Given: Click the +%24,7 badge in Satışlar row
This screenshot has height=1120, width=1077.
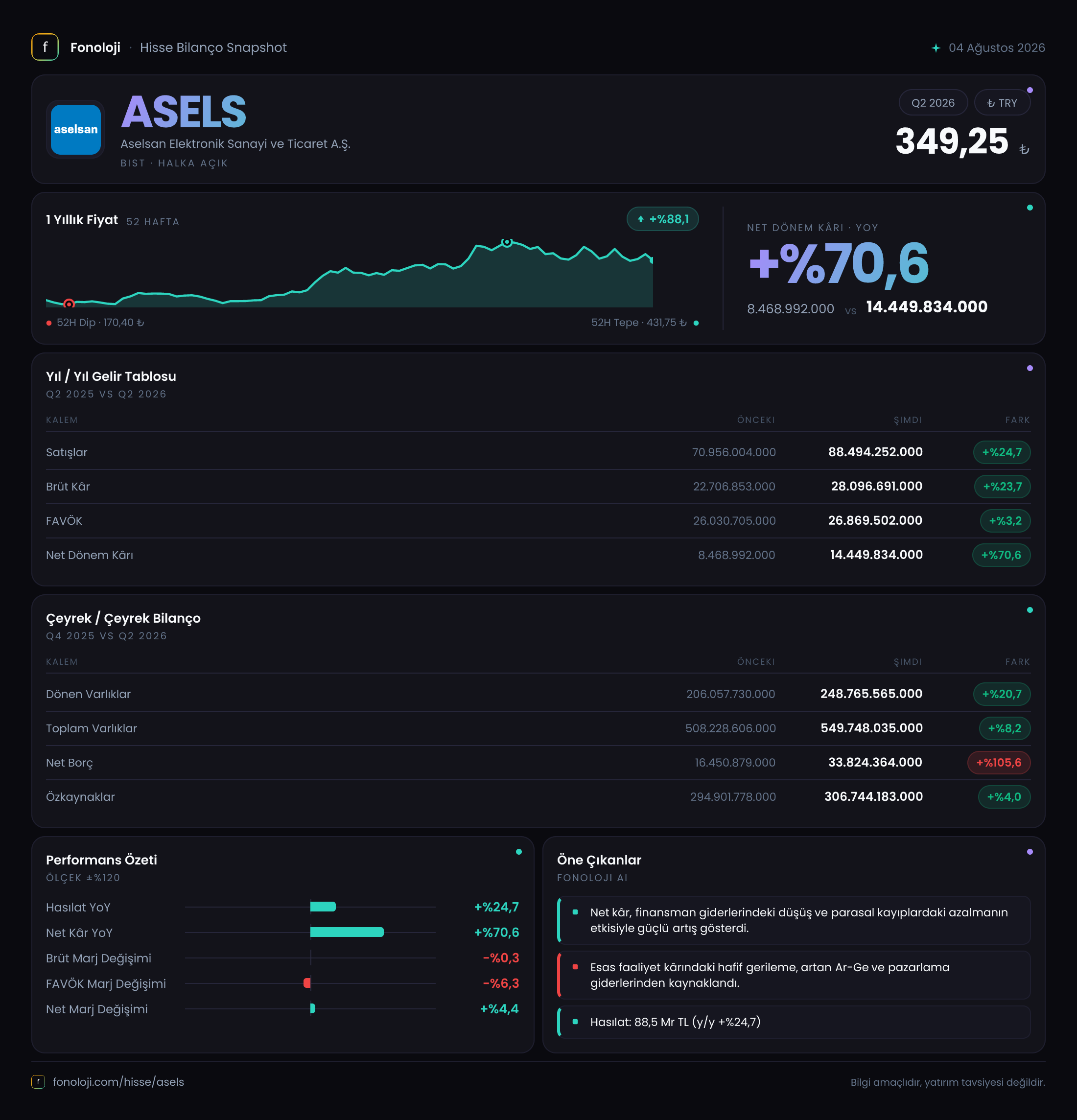Looking at the screenshot, I should tap(1002, 452).
